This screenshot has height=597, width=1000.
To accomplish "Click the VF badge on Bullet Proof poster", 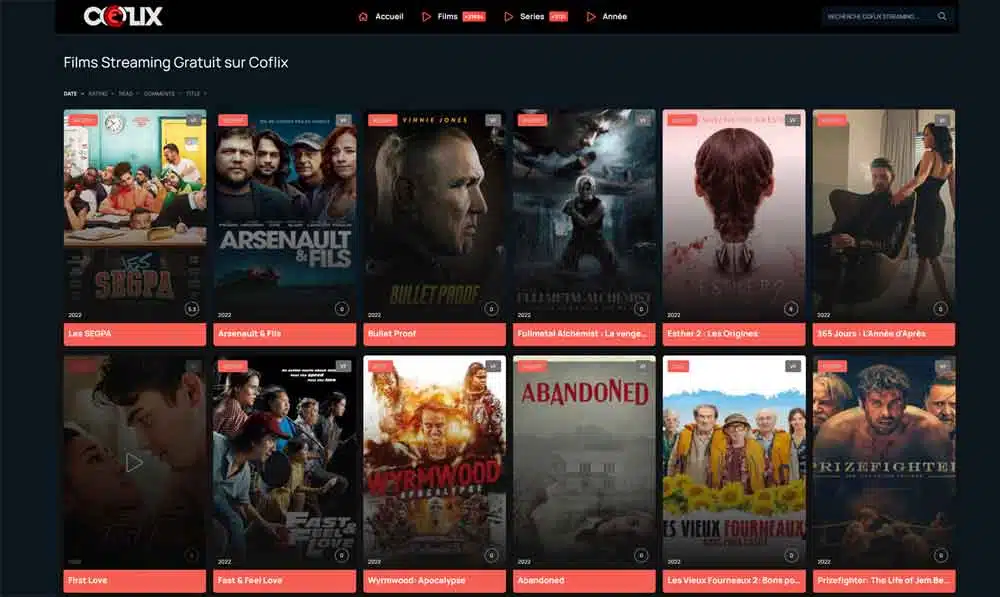I will [x=493, y=120].
